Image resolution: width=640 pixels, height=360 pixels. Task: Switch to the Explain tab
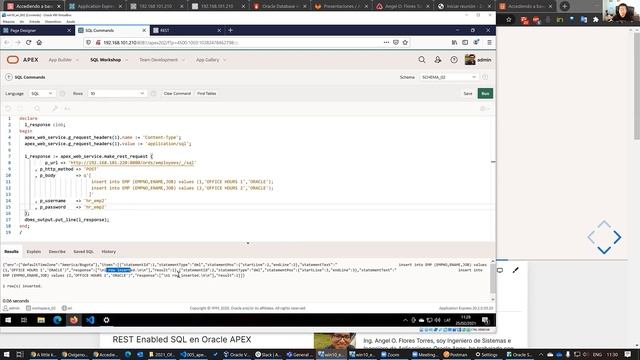click(x=33, y=251)
